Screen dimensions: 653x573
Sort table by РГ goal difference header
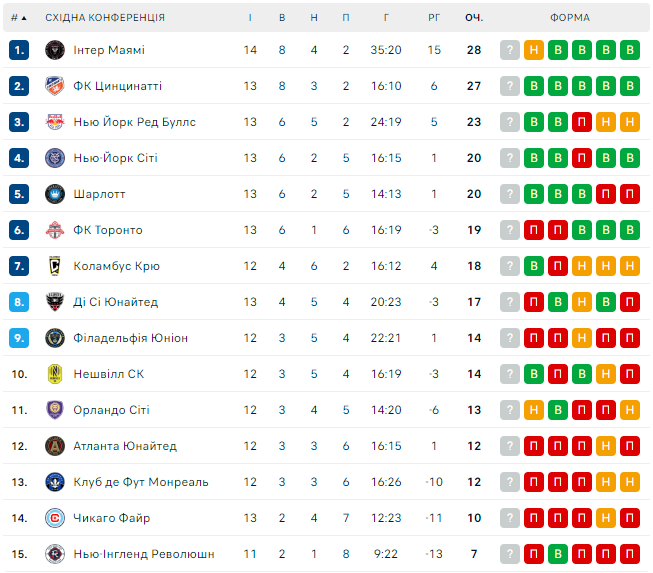[x=434, y=17]
